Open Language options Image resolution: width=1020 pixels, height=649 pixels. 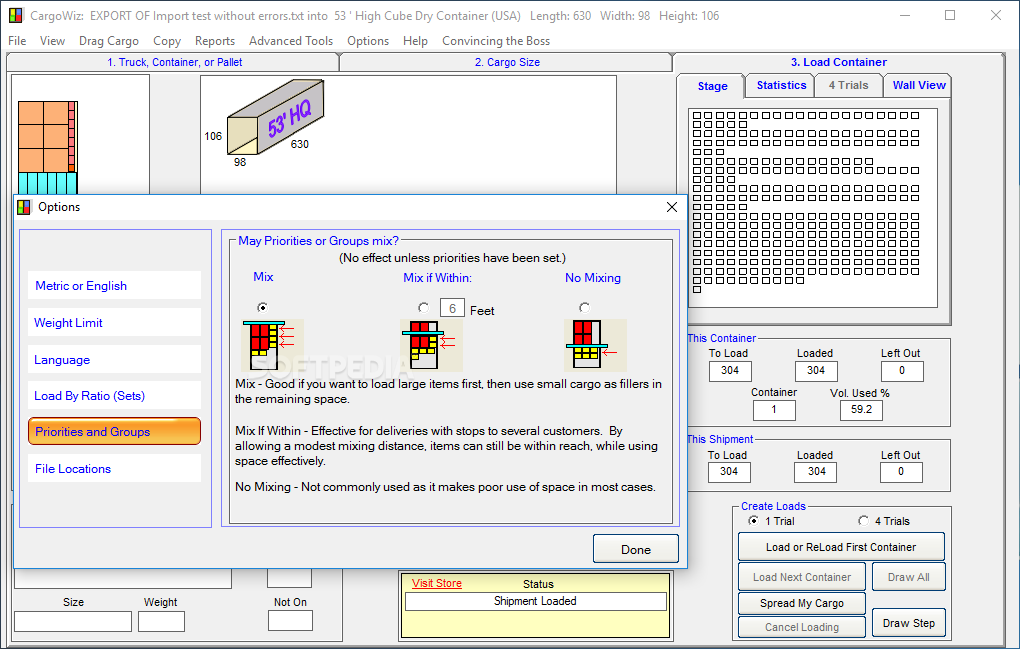[114, 360]
